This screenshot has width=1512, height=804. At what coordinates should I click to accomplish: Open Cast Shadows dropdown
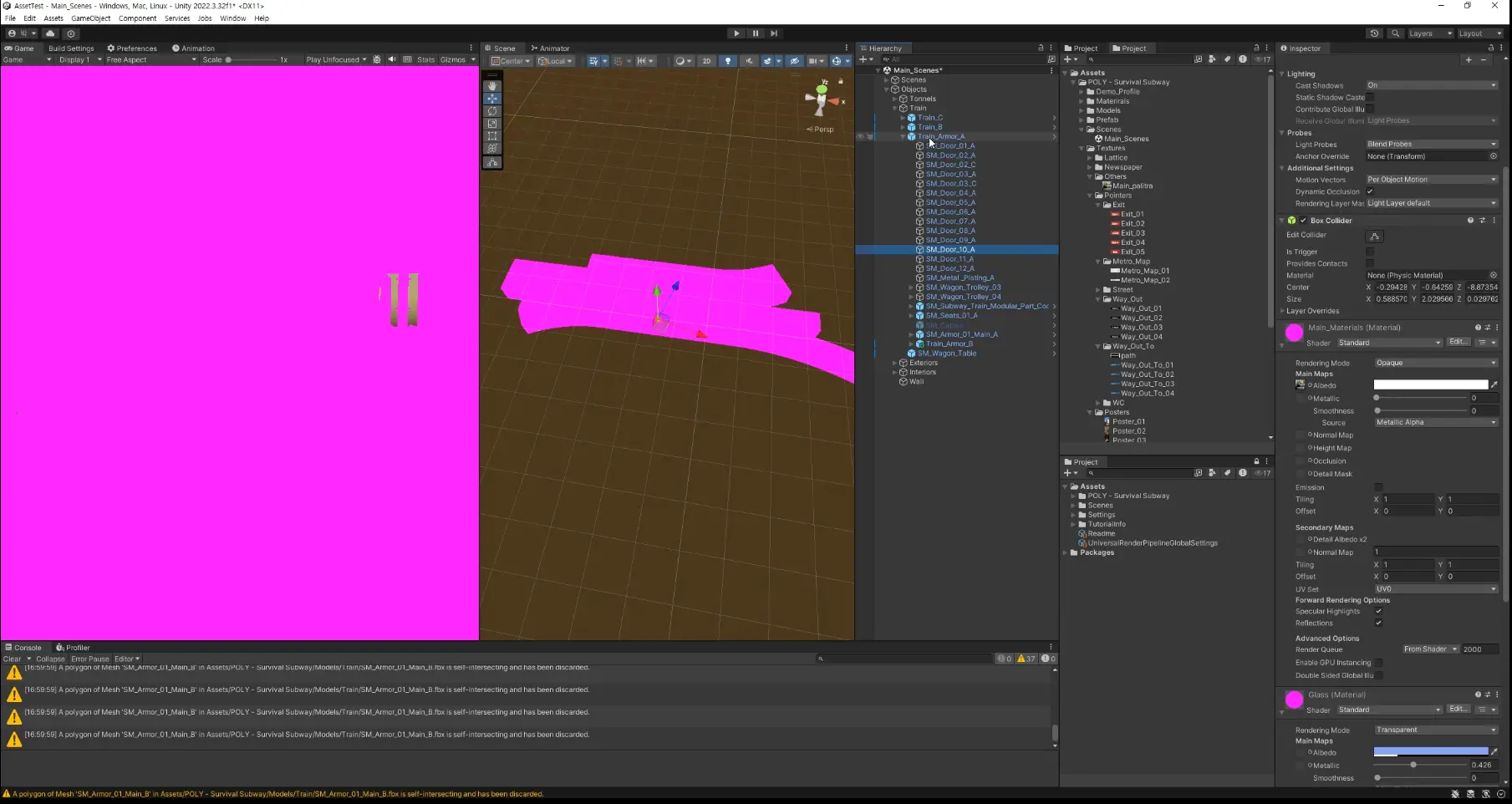click(1432, 85)
